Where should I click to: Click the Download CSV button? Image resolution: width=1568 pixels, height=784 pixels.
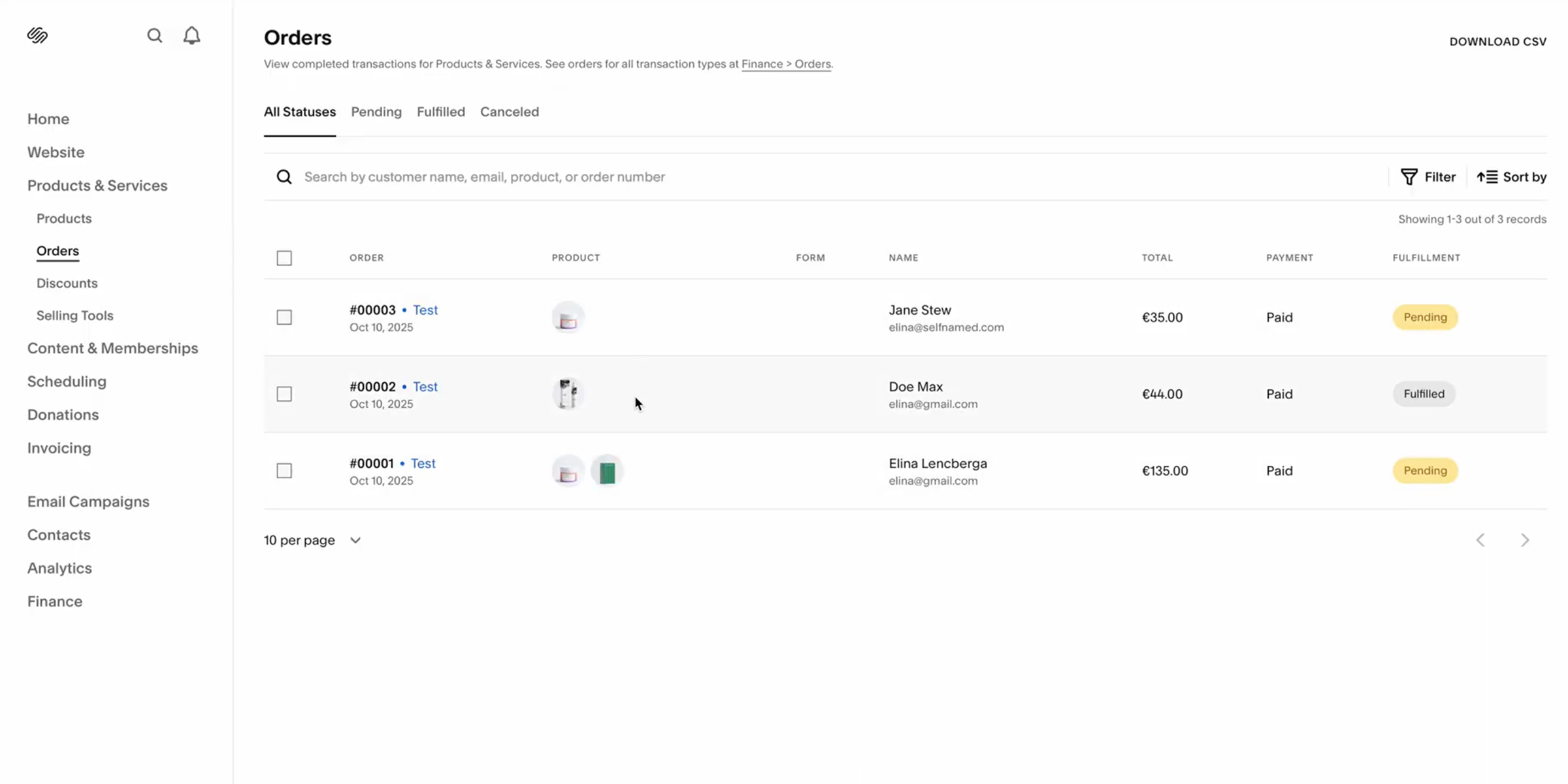[x=1497, y=42]
